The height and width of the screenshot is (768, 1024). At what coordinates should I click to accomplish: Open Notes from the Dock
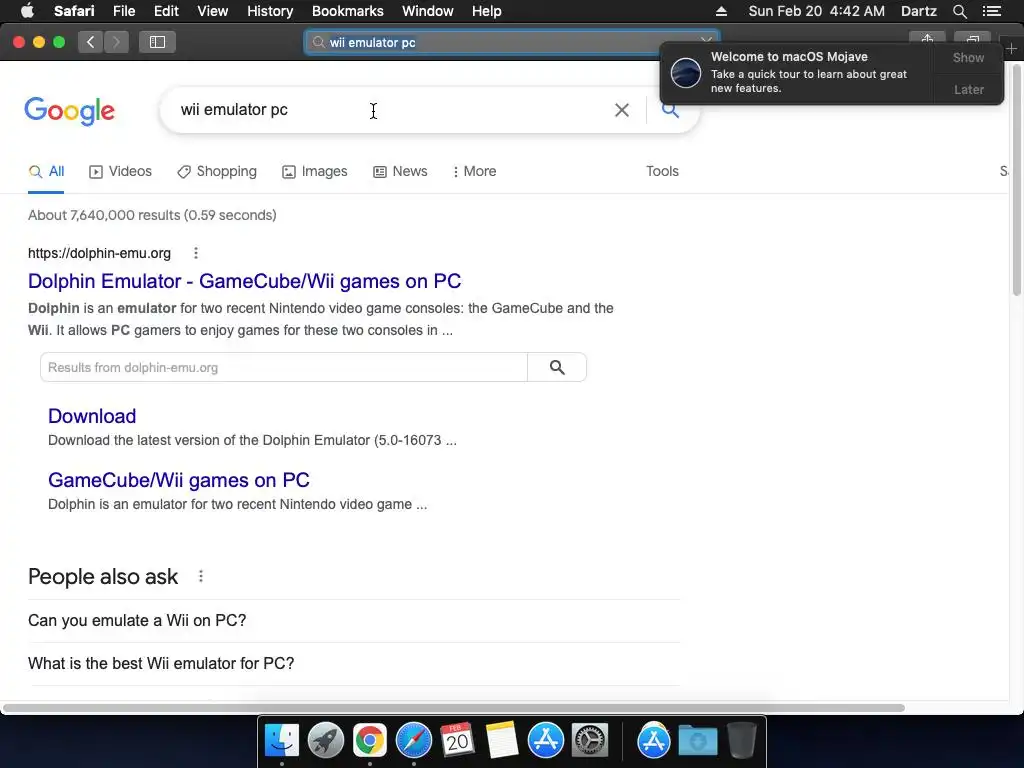pos(501,741)
